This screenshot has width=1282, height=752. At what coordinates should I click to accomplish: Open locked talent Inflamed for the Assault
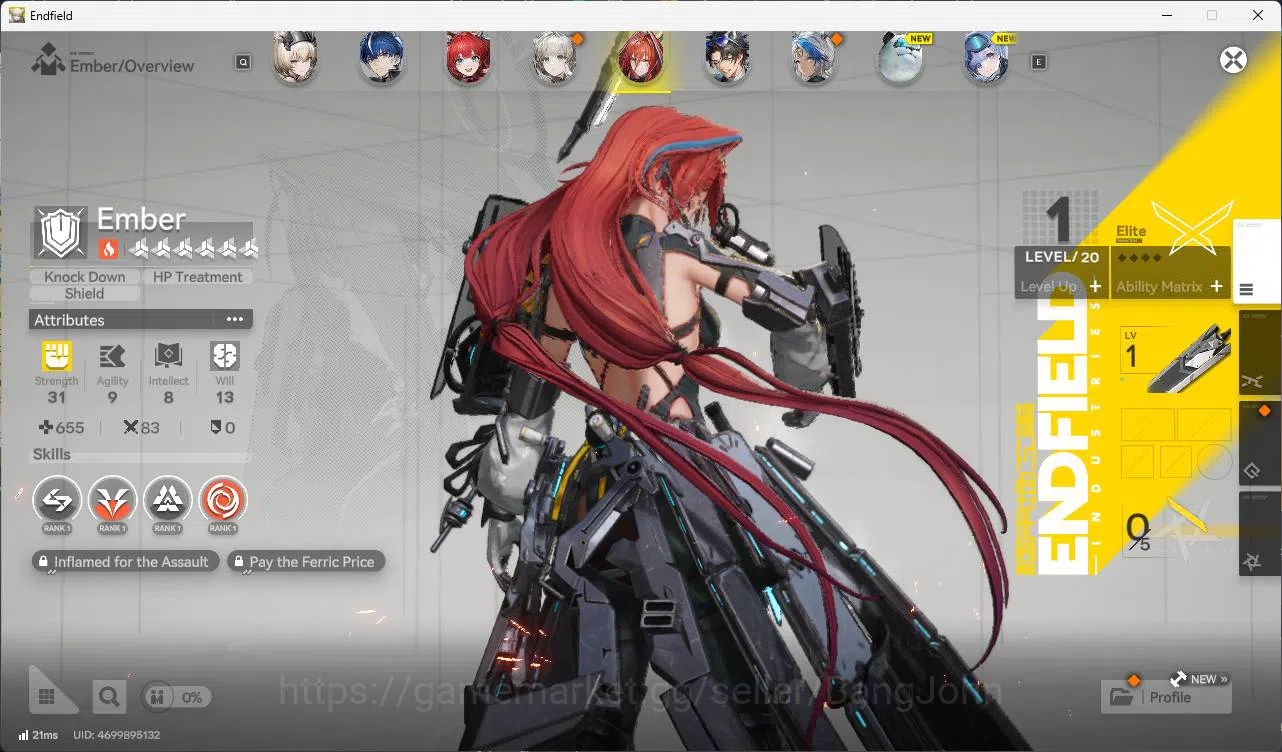pos(124,562)
